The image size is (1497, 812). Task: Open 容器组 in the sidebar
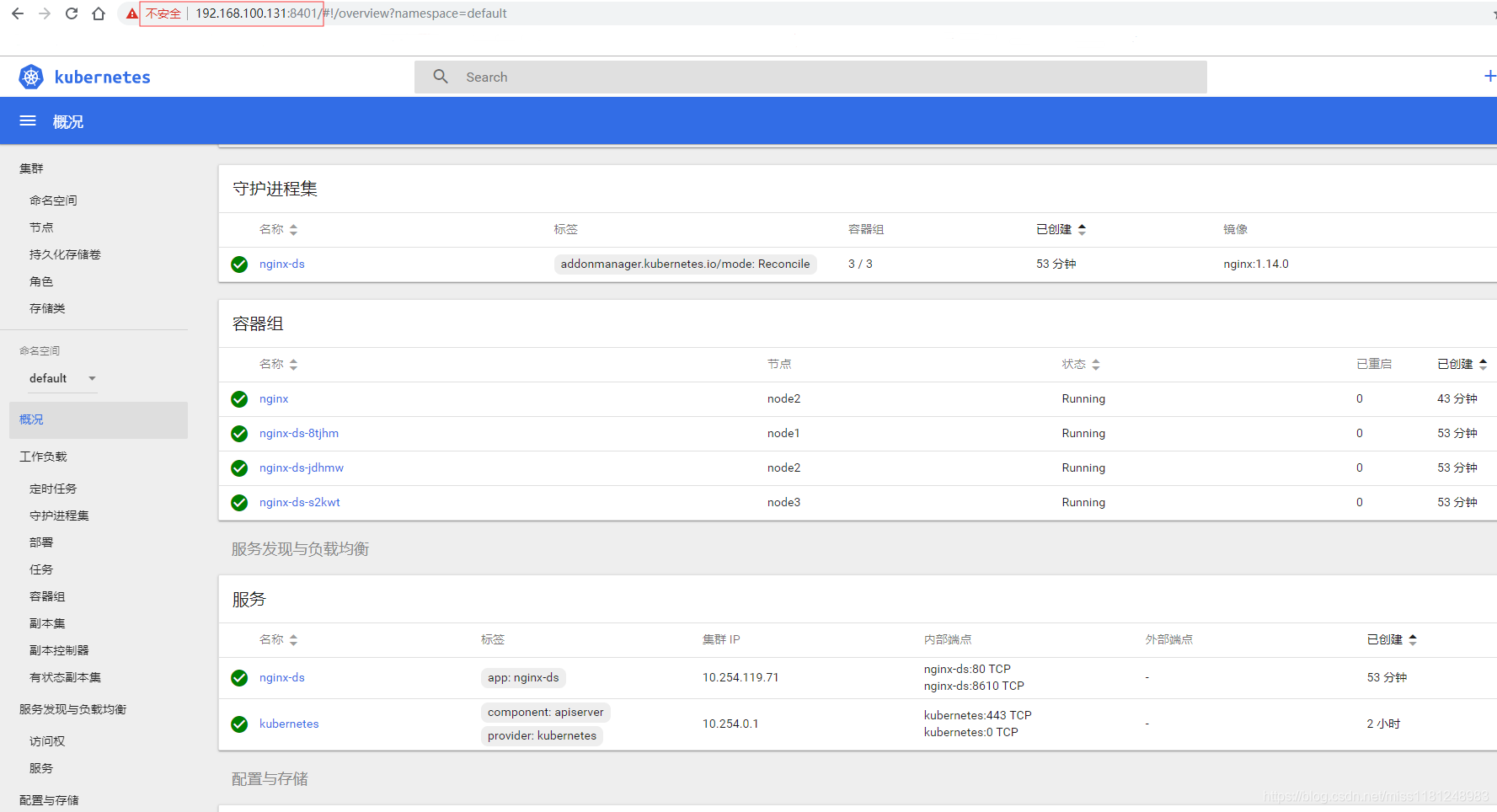click(47, 596)
